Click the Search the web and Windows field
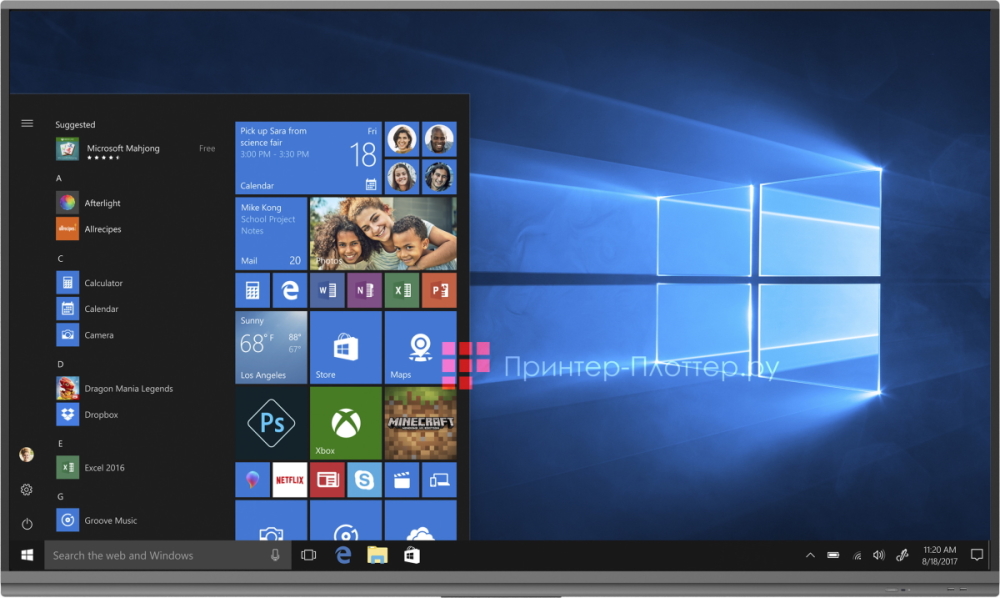This screenshot has height=598, width=1000. 160,554
